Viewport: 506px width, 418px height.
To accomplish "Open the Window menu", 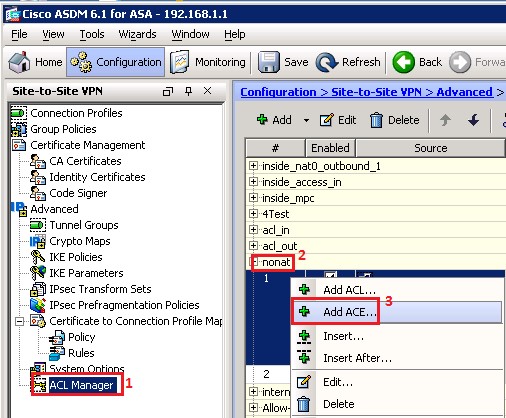I will click(x=190, y=34).
